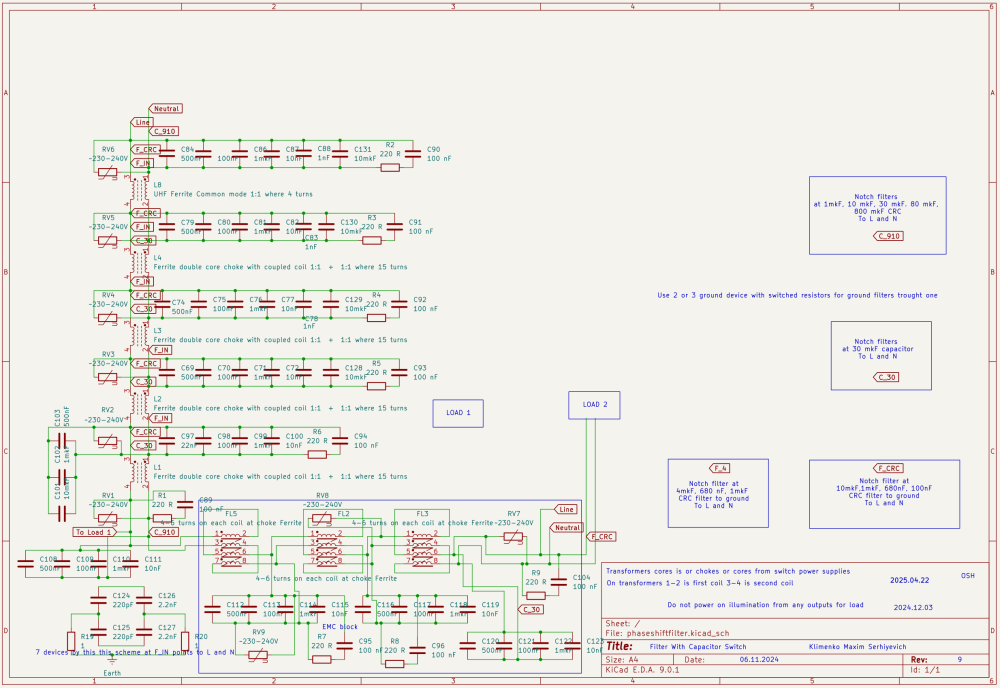Select the LOAD 2 box
1000x688 pixels.
coord(594,405)
